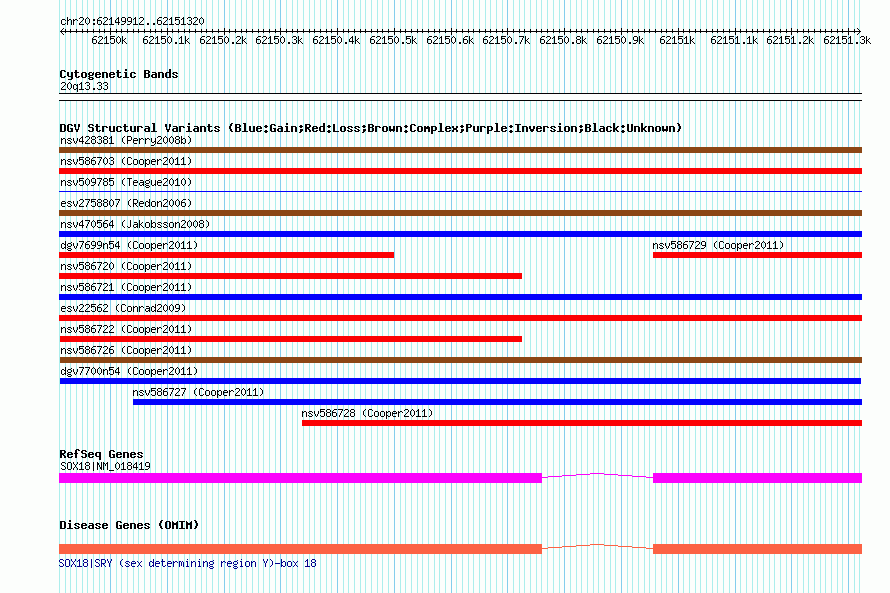Click the first magenta SOX18 exon block

click(x=300, y=478)
